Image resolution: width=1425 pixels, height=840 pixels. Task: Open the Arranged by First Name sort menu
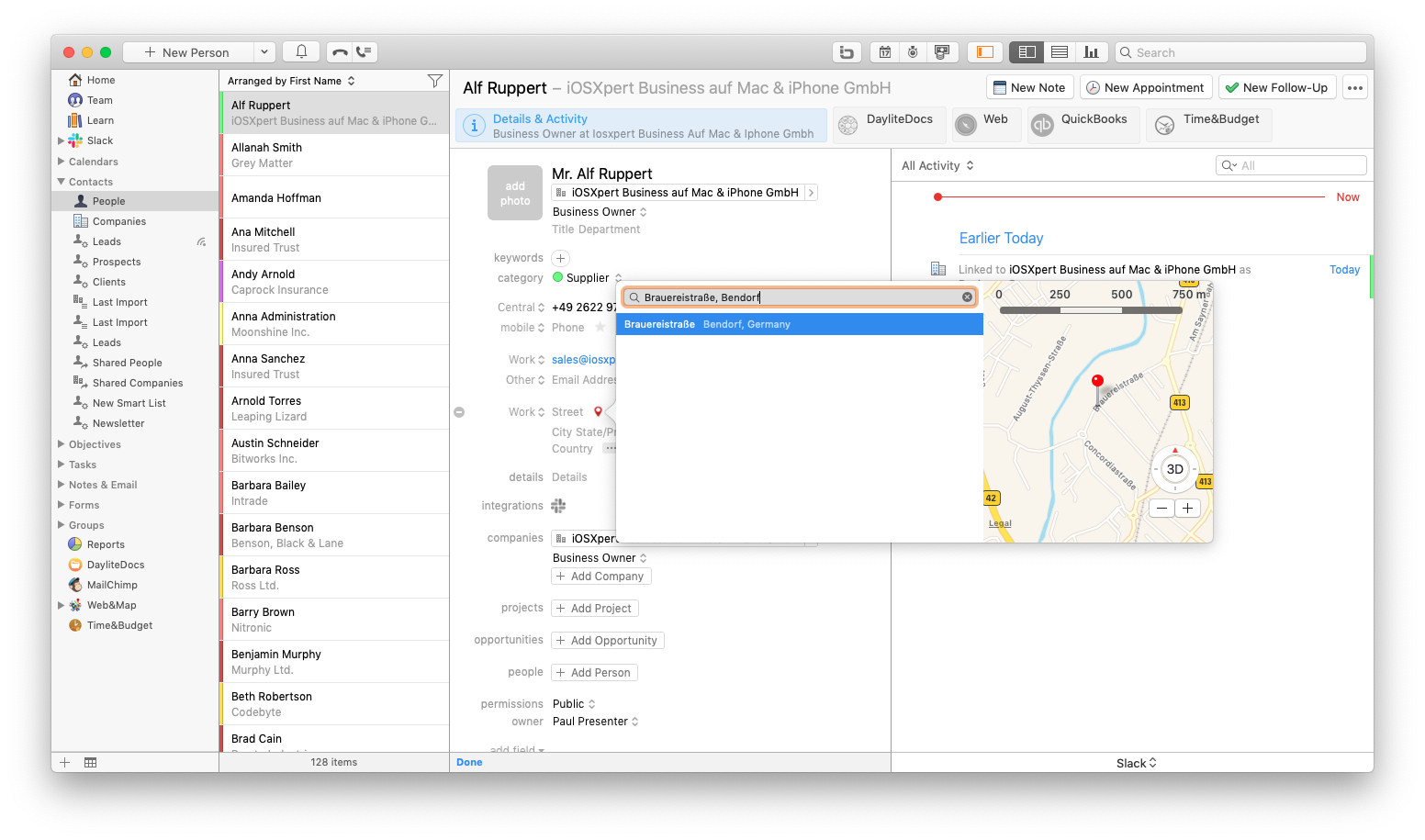(x=291, y=81)
